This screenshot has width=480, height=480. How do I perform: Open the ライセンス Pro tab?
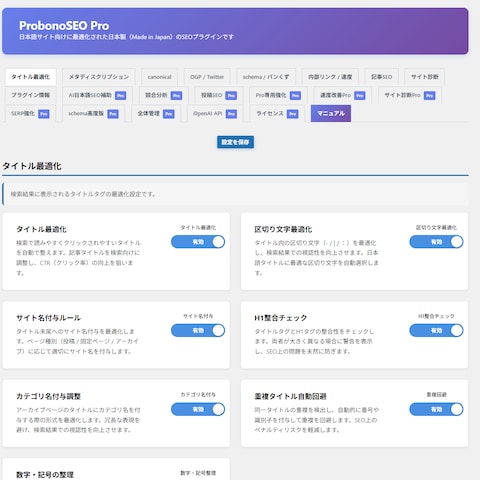277,114
